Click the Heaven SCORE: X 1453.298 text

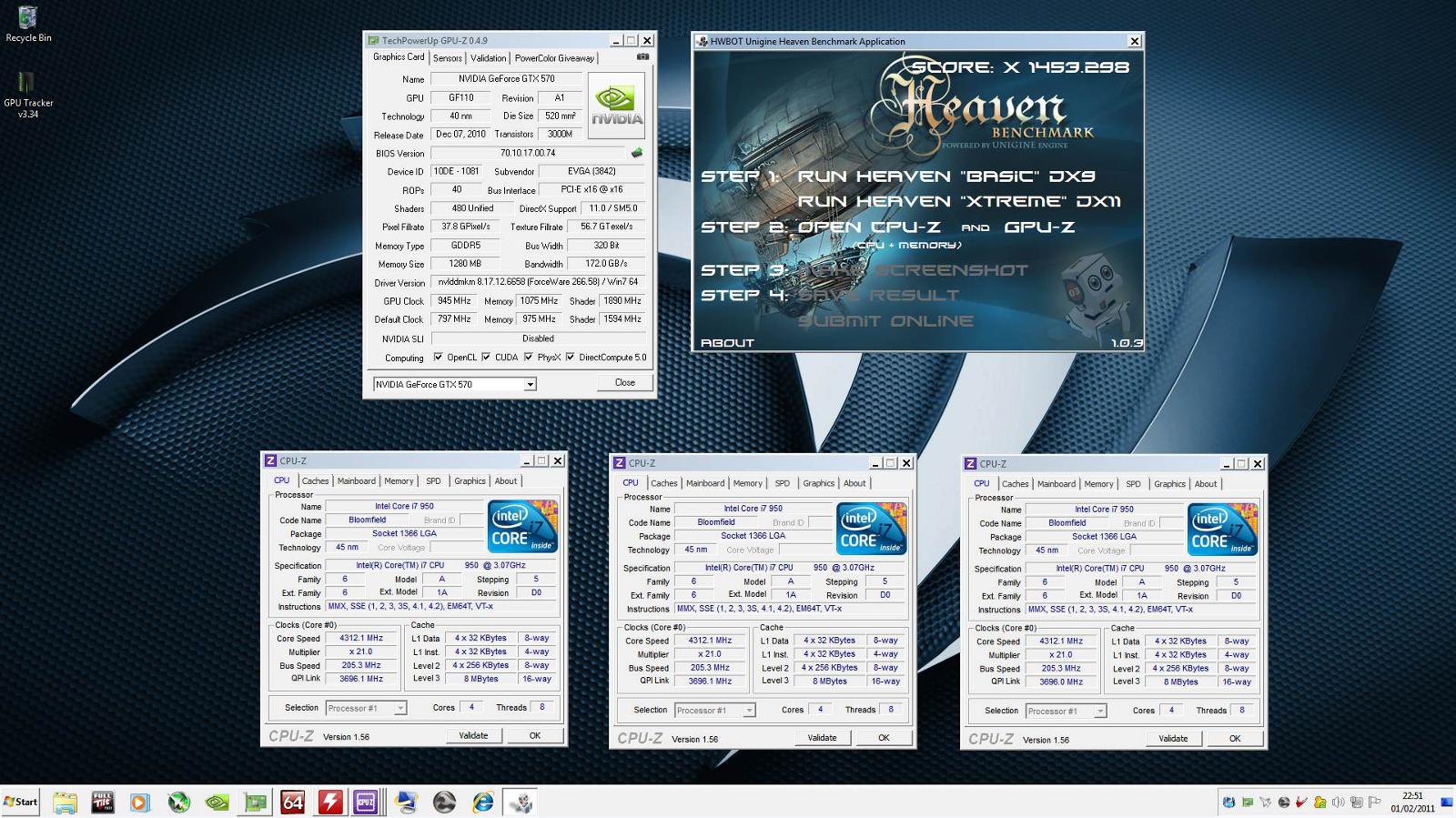point(1019,67)
